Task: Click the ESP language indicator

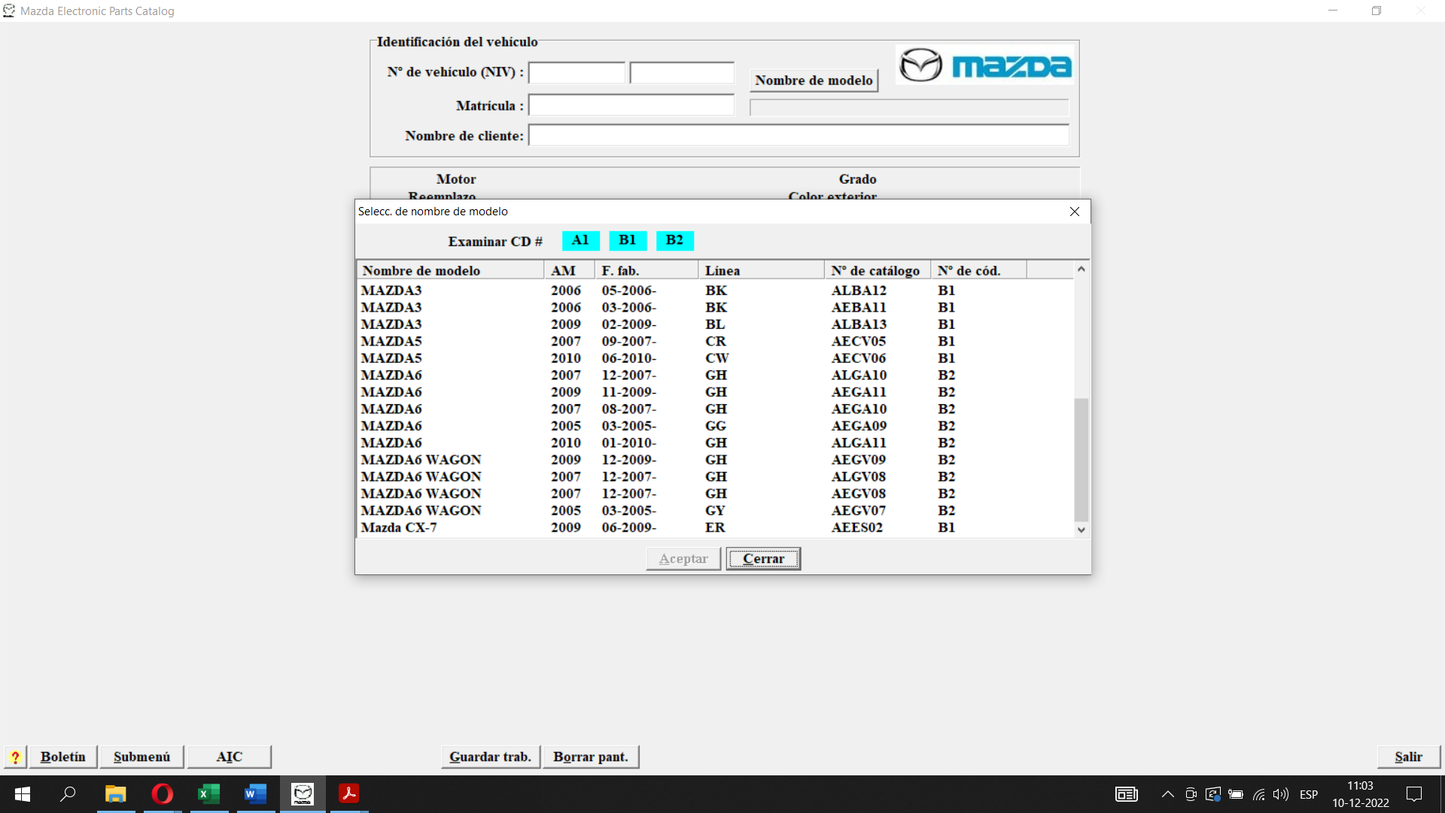Action: pyautogui.click(x=1308, y=795)
